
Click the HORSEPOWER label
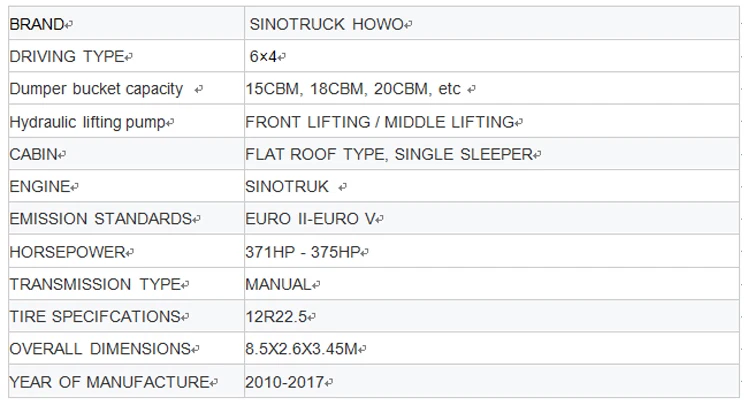[66, 252]
